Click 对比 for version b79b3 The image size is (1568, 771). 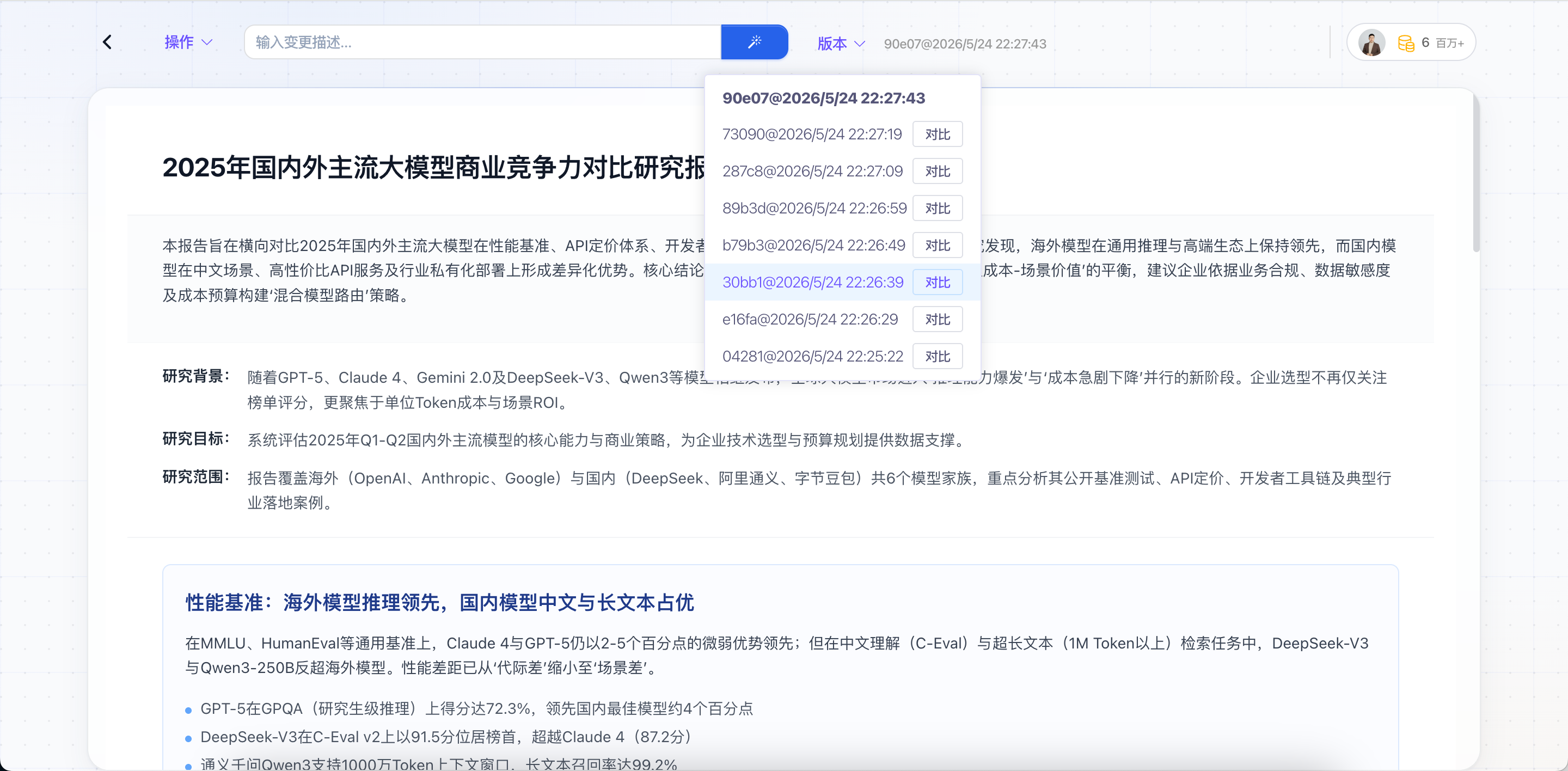[938, 245]
